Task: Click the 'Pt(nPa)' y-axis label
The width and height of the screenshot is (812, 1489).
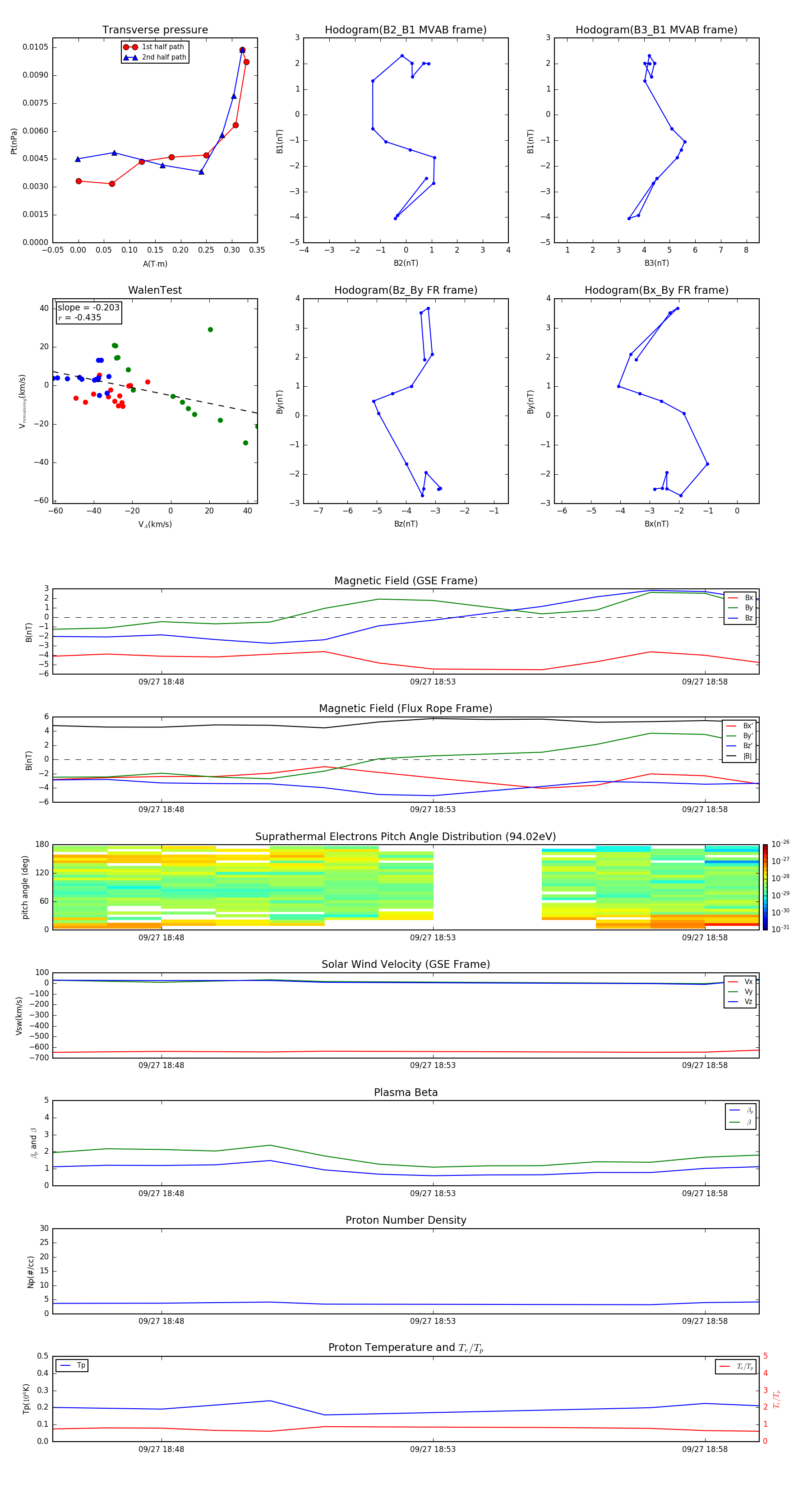Action: (x=14, y=140)
